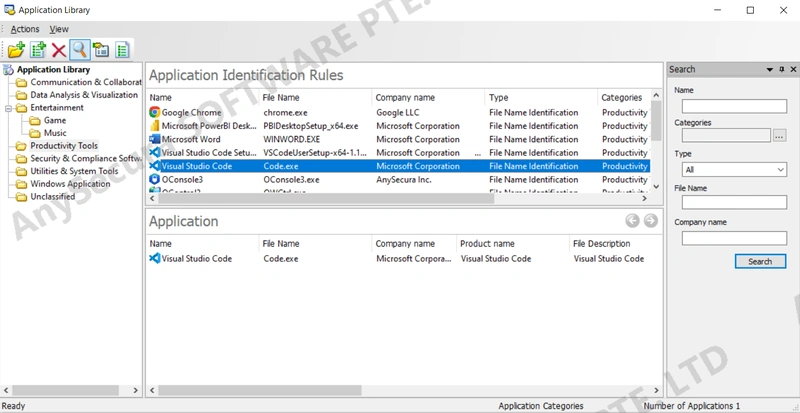Image resolution: width=800 pixels, height=413 pixels.
Task: Sort rules by Categories column header
Action: 622,97
